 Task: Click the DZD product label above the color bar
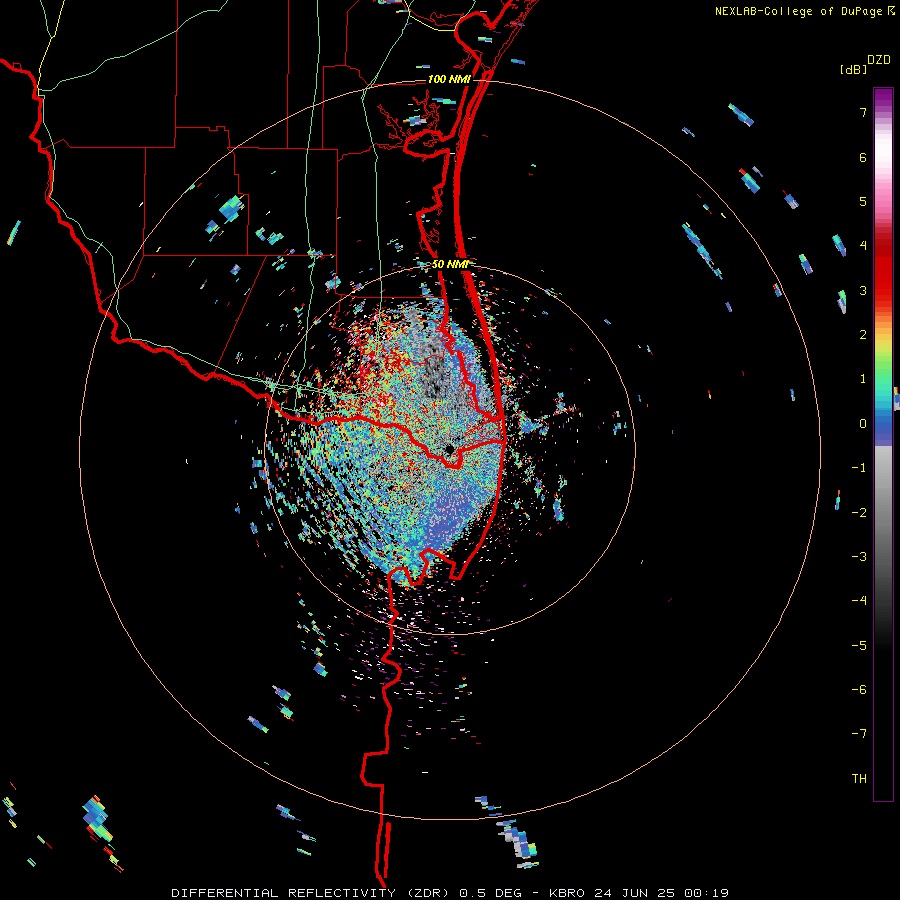(879, 60)
